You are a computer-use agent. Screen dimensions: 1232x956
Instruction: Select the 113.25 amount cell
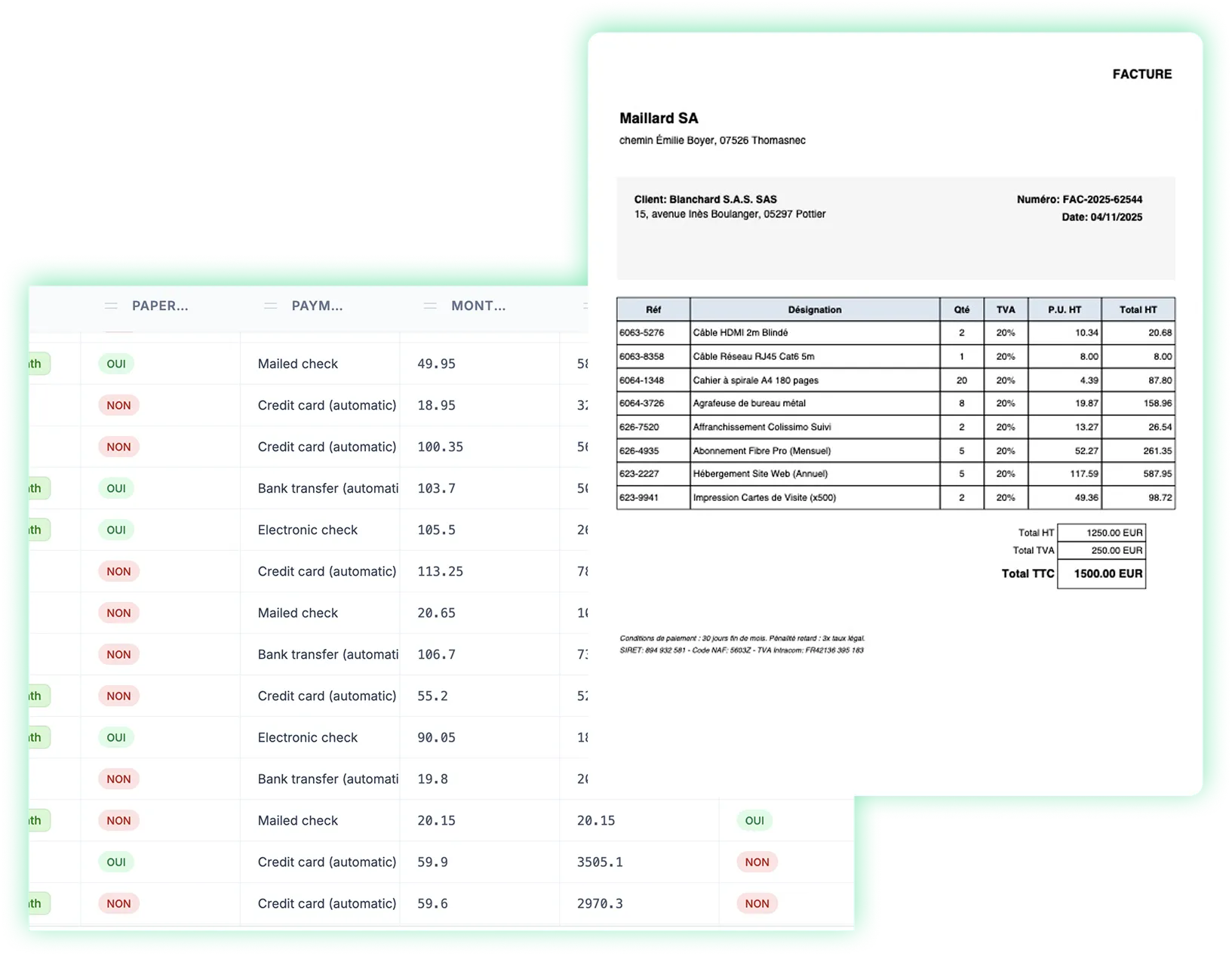[x=440, y=571]
